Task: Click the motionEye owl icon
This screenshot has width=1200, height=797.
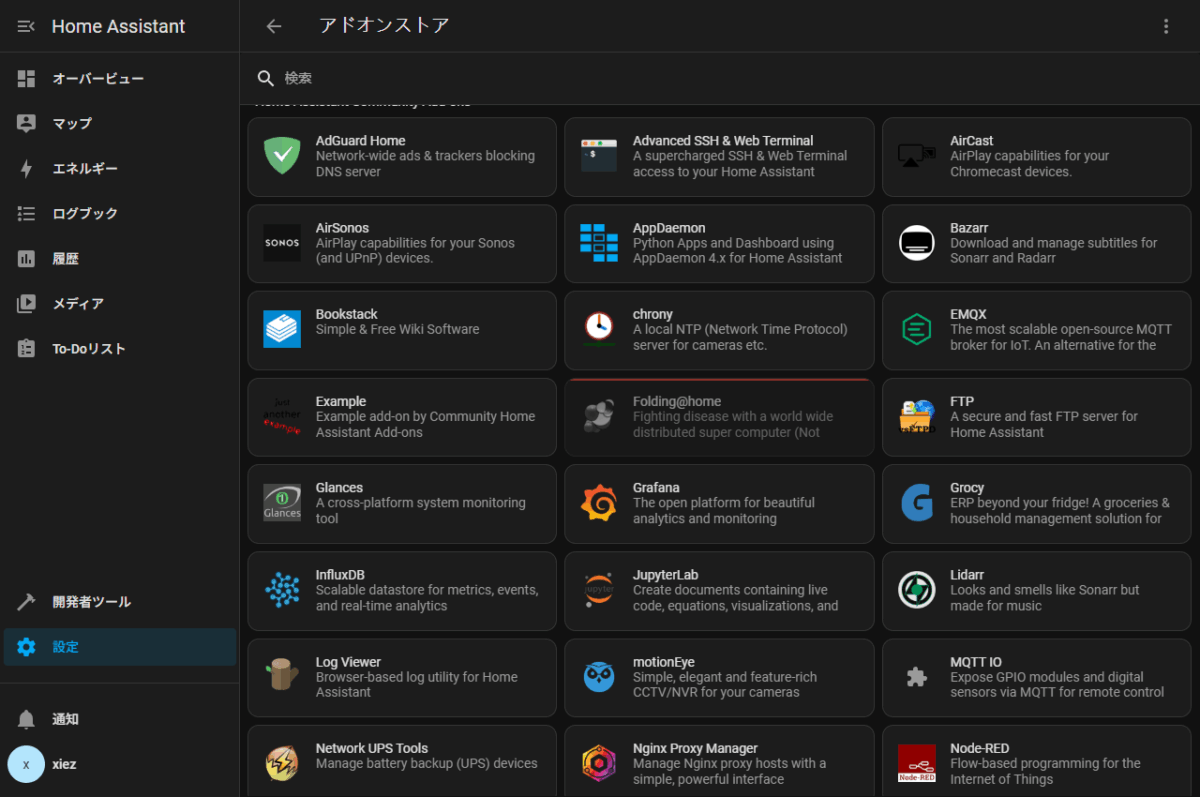Action: [x=599, y=676]
